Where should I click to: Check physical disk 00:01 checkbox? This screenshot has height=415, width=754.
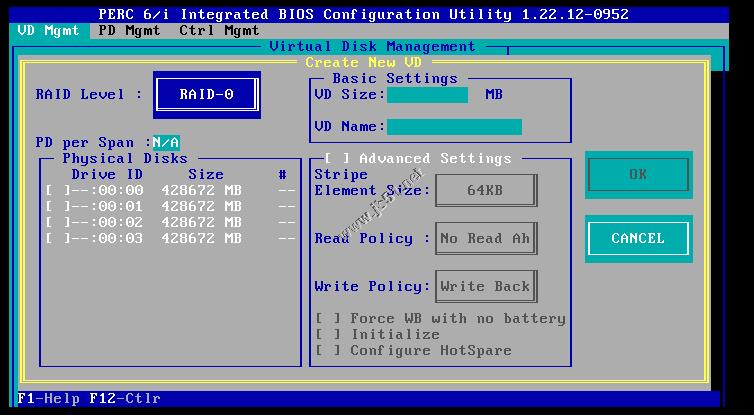click(x=57, y=207)
